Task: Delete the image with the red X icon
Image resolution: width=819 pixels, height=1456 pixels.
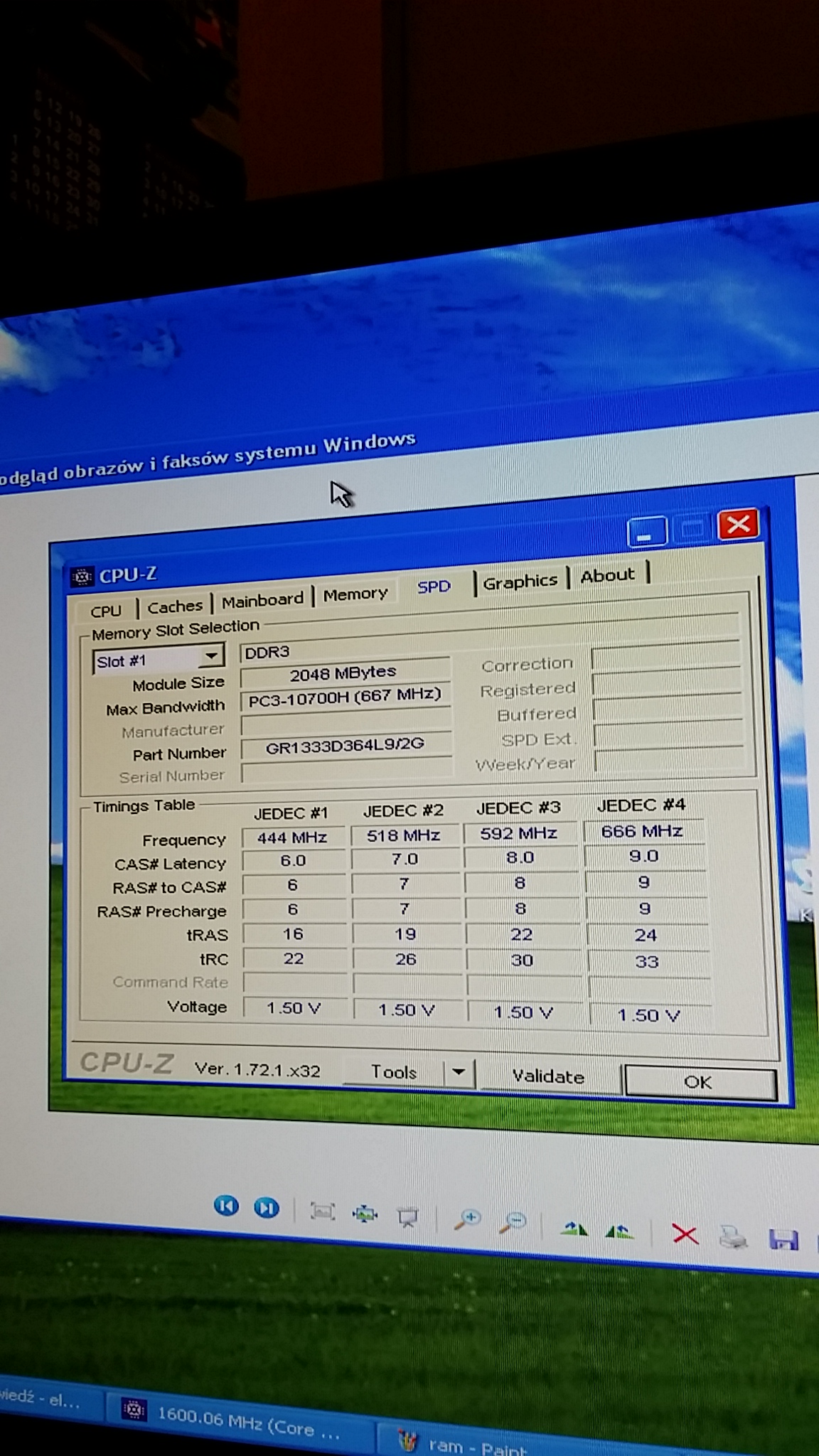Action: click(x=685, y=1234)
